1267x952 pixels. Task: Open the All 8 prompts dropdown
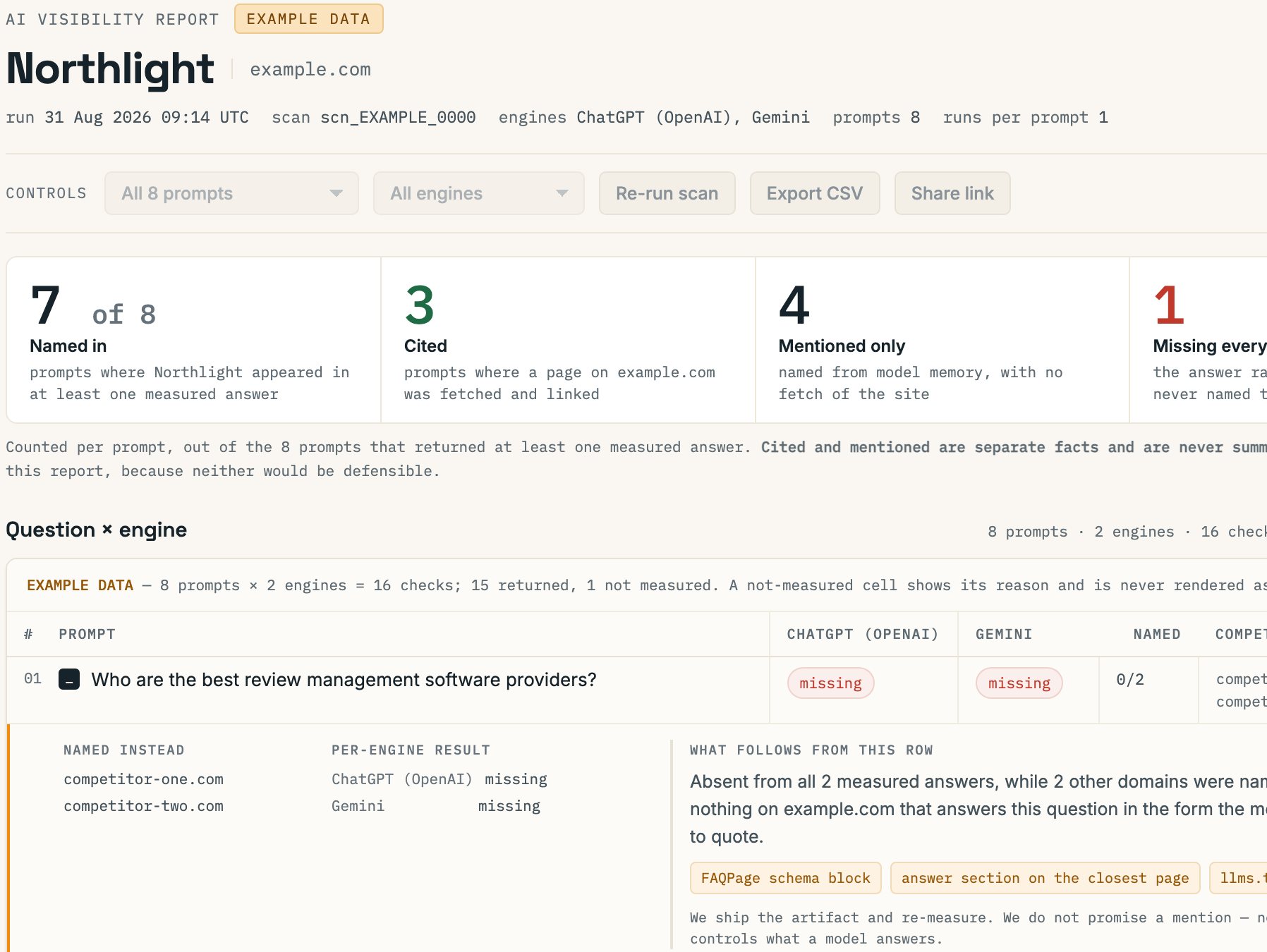click(231, 193)
